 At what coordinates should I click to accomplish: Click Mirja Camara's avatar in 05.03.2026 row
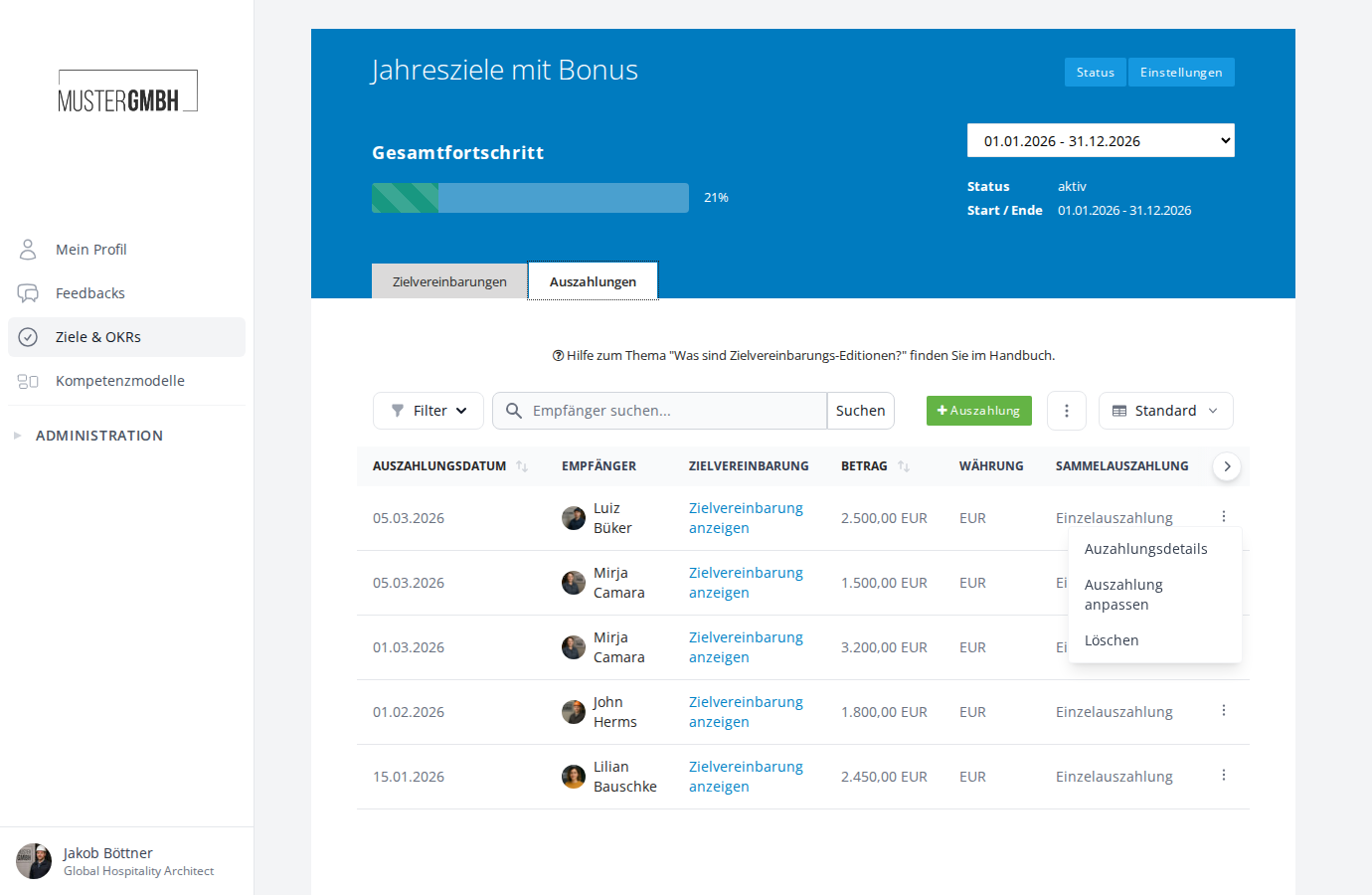click(574, 583)
